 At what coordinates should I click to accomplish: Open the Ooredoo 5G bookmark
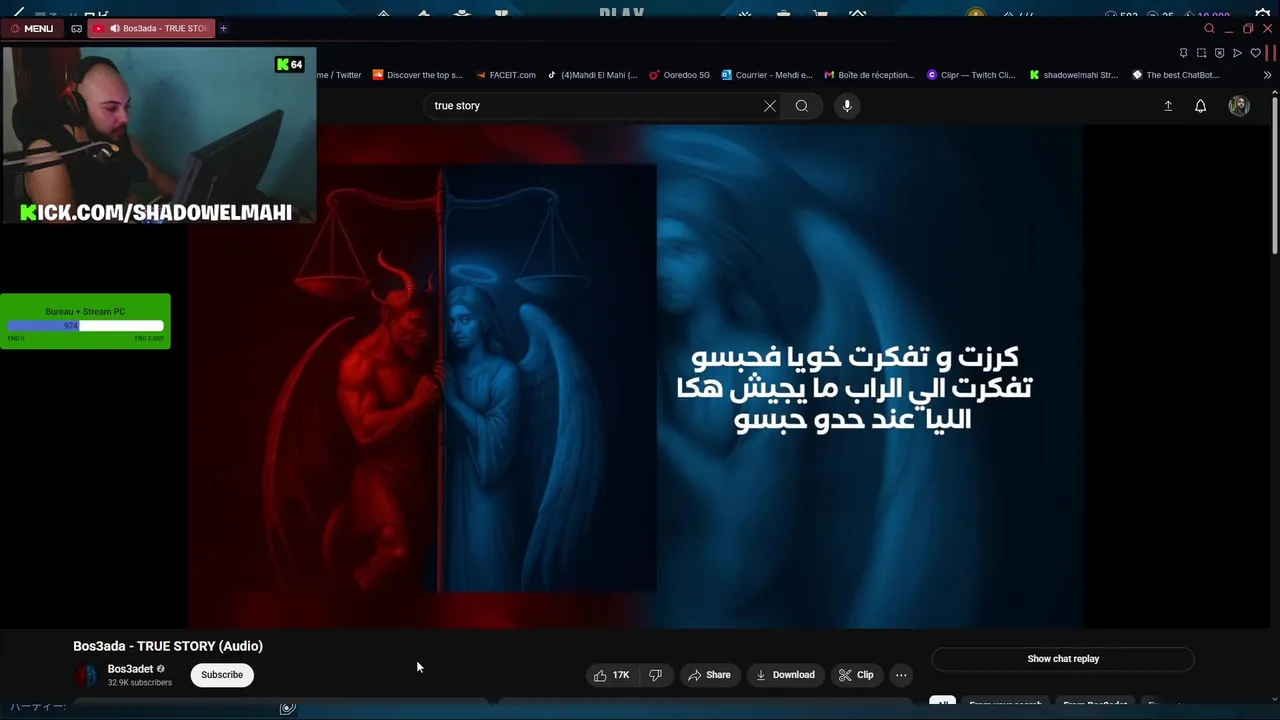click(x=680, y=75)
